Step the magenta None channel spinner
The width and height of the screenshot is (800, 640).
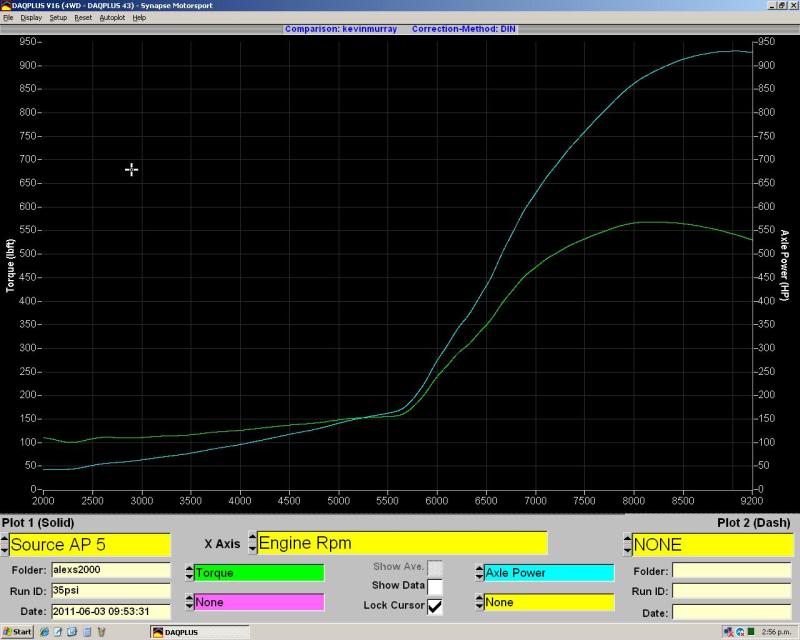[x=189, y=602]
